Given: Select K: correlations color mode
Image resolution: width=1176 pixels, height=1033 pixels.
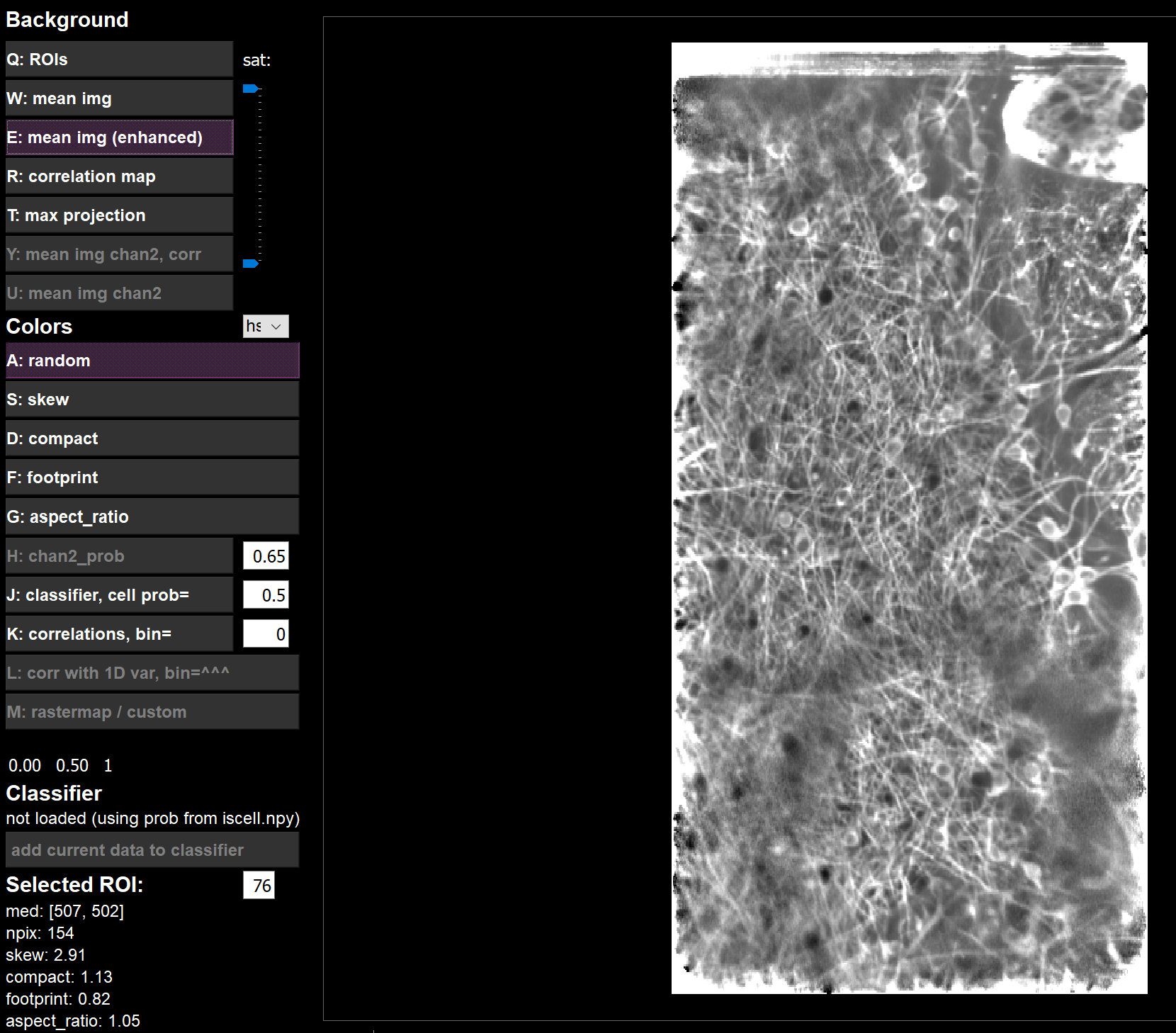Looking at the screenshot, I should [x=118, y=633].
